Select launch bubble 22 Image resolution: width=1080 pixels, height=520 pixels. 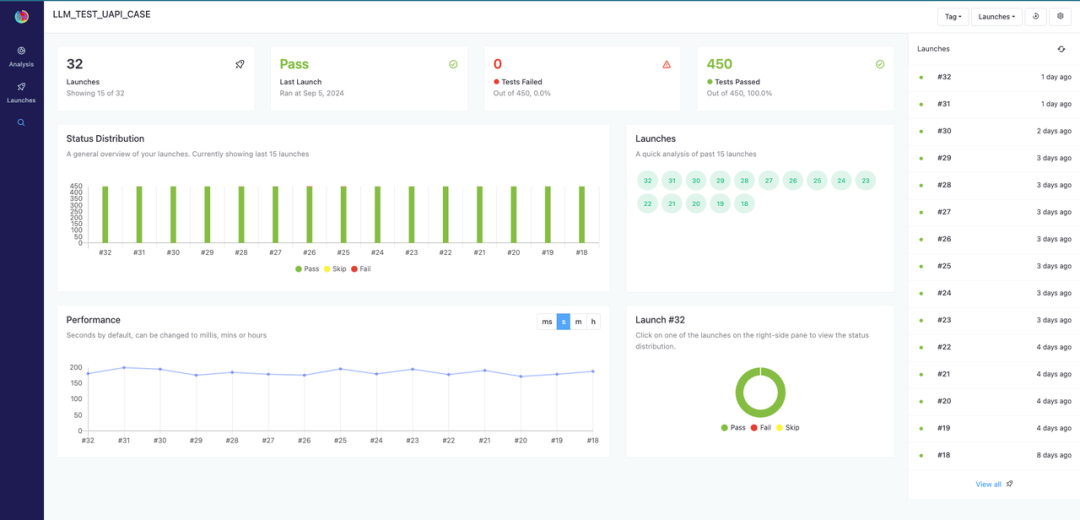click(647, 203)
